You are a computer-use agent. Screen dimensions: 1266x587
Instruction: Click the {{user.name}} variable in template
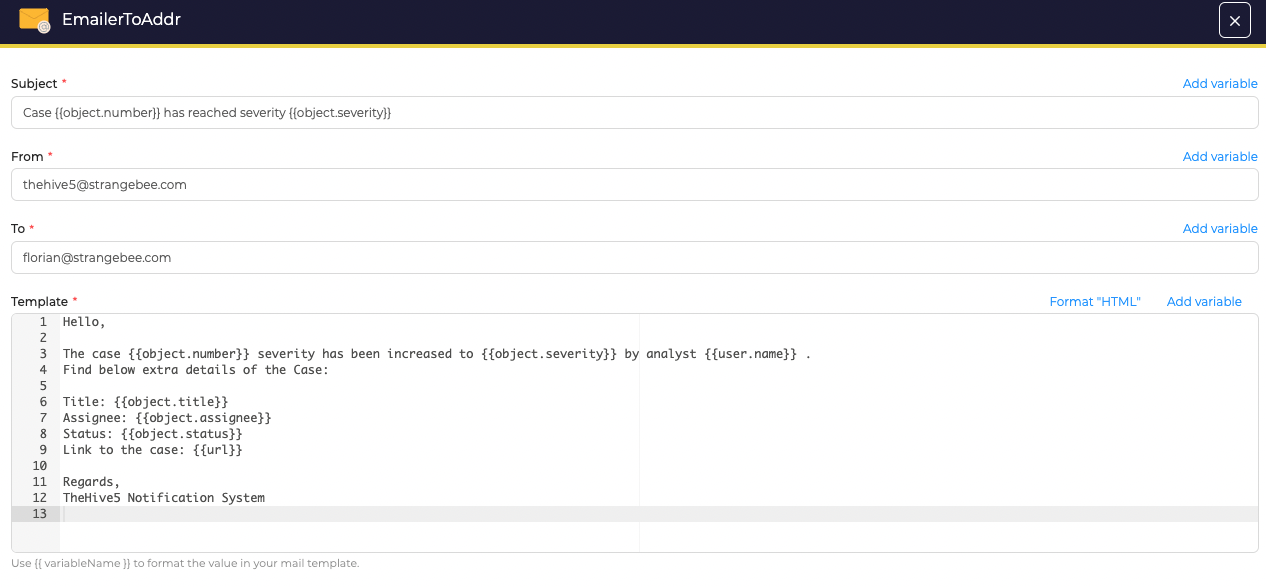(755, 354)
